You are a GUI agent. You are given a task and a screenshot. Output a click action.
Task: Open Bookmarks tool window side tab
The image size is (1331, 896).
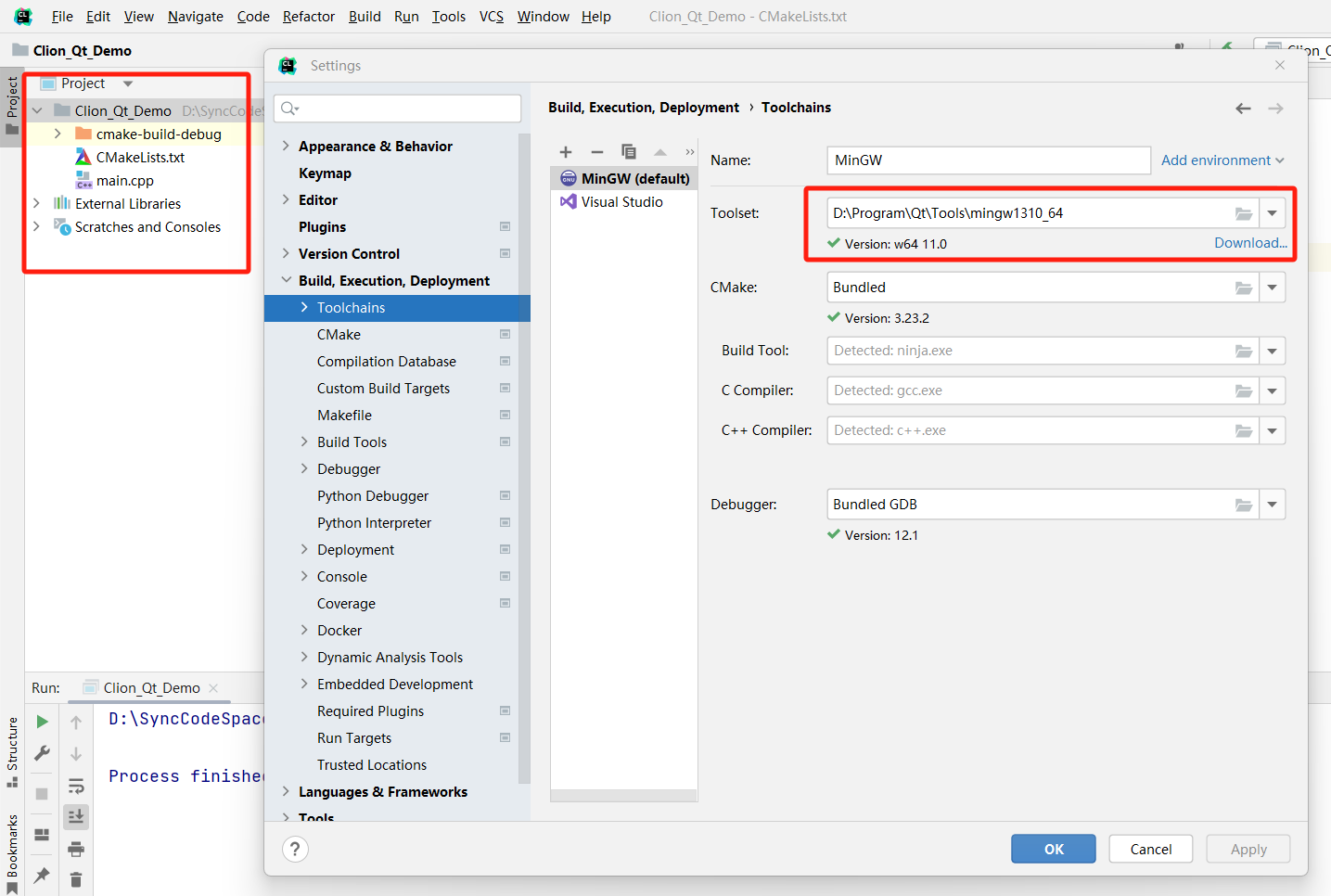pos(12,853)
